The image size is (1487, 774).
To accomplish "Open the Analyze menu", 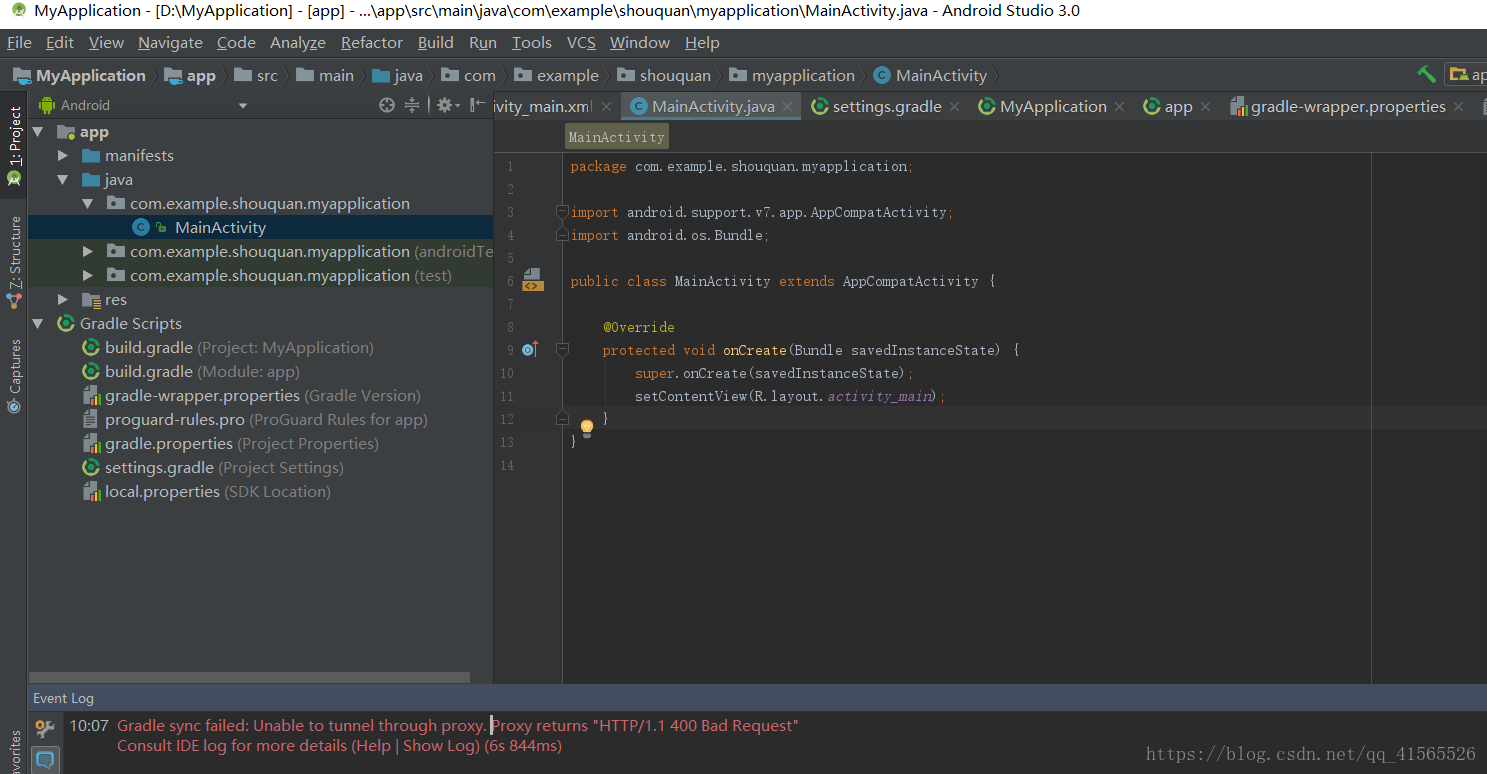I will pyautogui.click(x=298, y=42).
